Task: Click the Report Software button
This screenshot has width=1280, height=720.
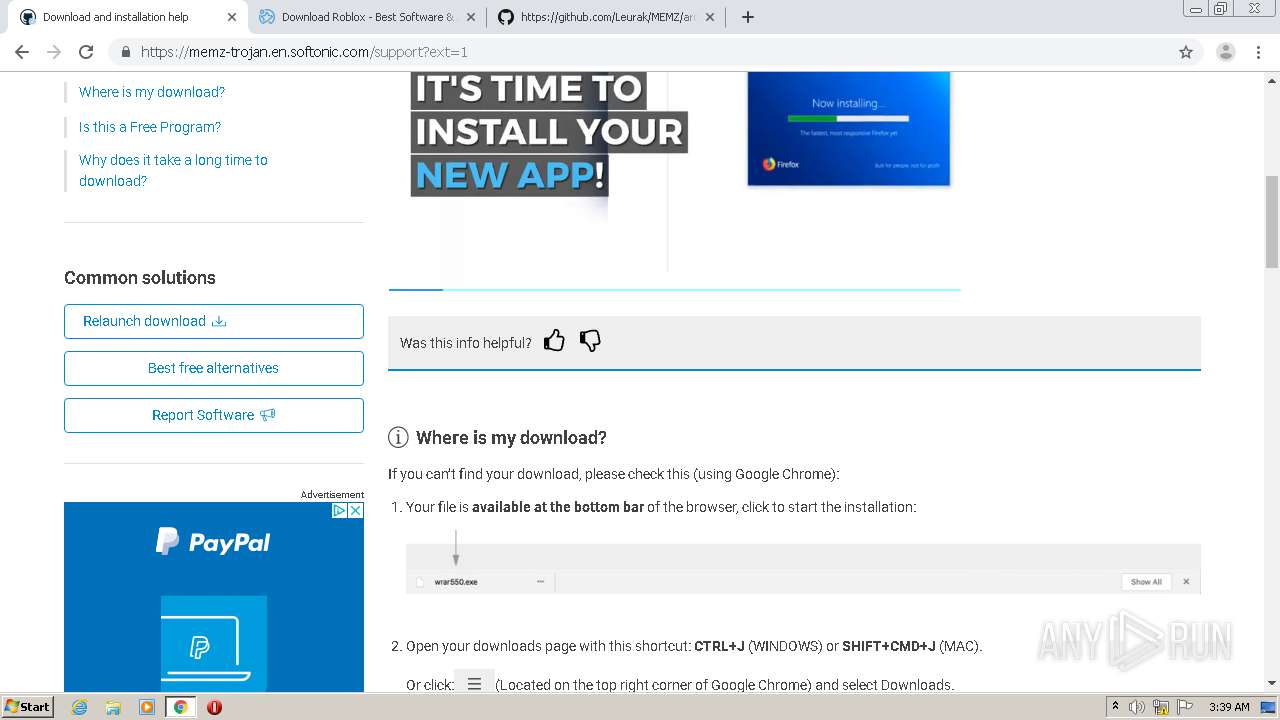Action: point(214,415)
